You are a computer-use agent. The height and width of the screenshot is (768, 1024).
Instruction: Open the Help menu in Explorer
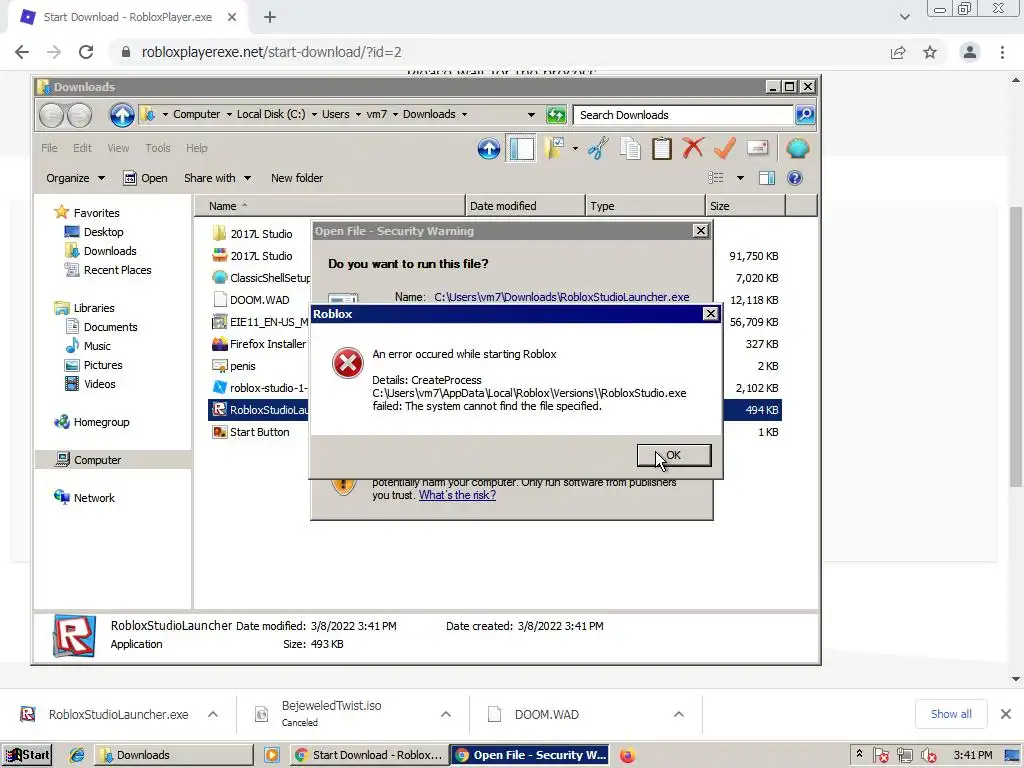(x=196, y=148)
